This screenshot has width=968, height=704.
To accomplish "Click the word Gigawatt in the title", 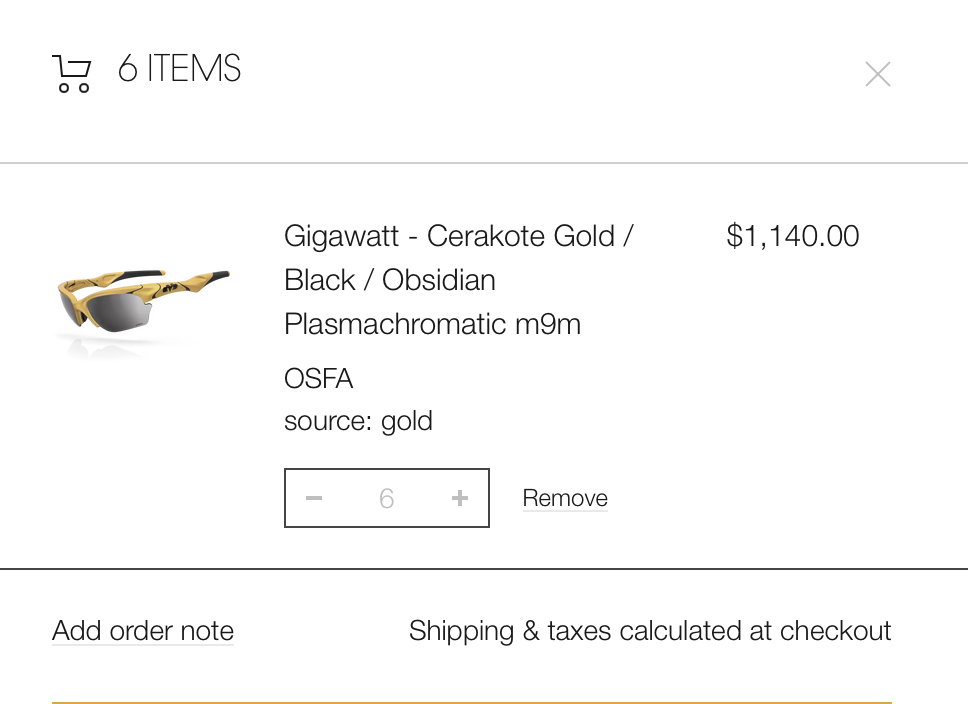I will pos(340,236).
